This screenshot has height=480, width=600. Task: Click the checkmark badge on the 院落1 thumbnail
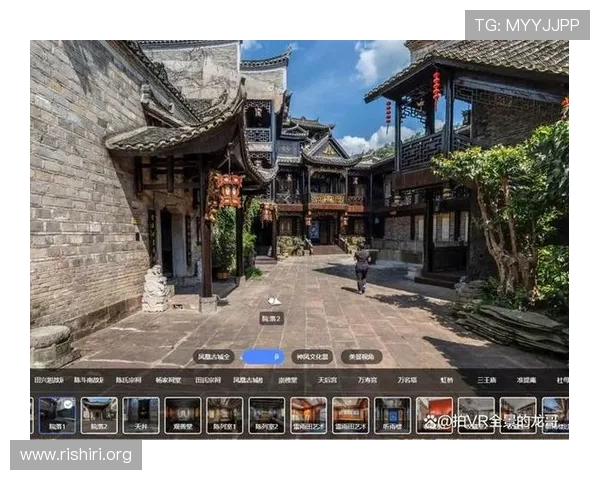coord(68,404)
